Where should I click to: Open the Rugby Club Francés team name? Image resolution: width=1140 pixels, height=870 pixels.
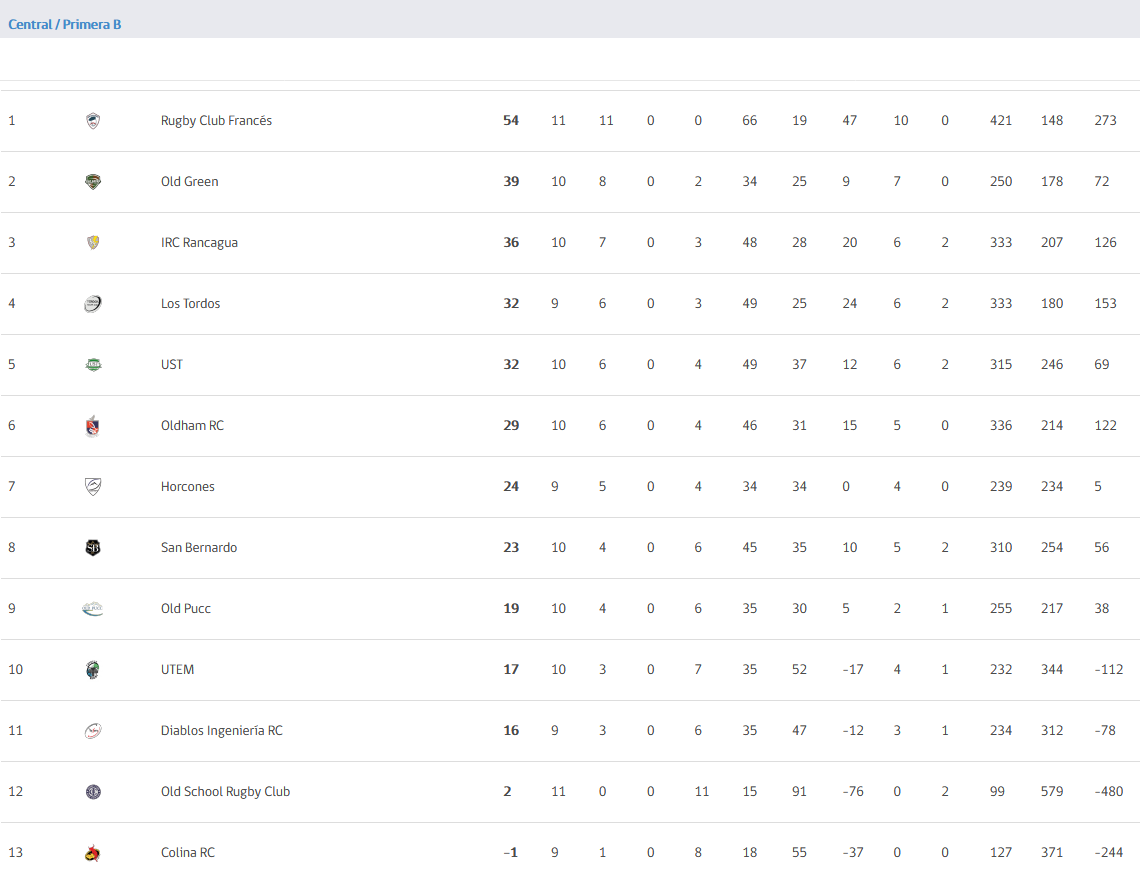click(x=216, y=121)
